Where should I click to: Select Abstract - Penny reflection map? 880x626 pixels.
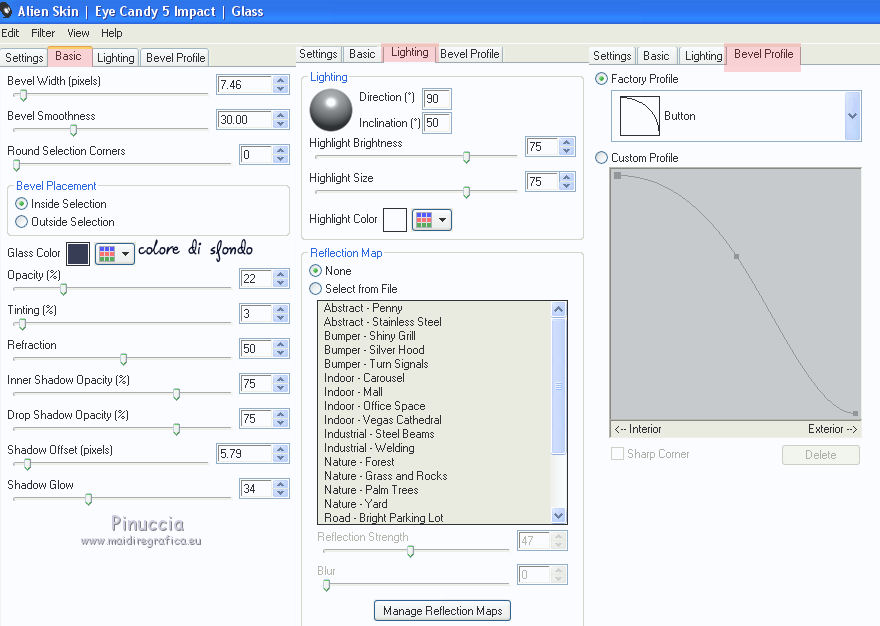(x=363, y=308)
